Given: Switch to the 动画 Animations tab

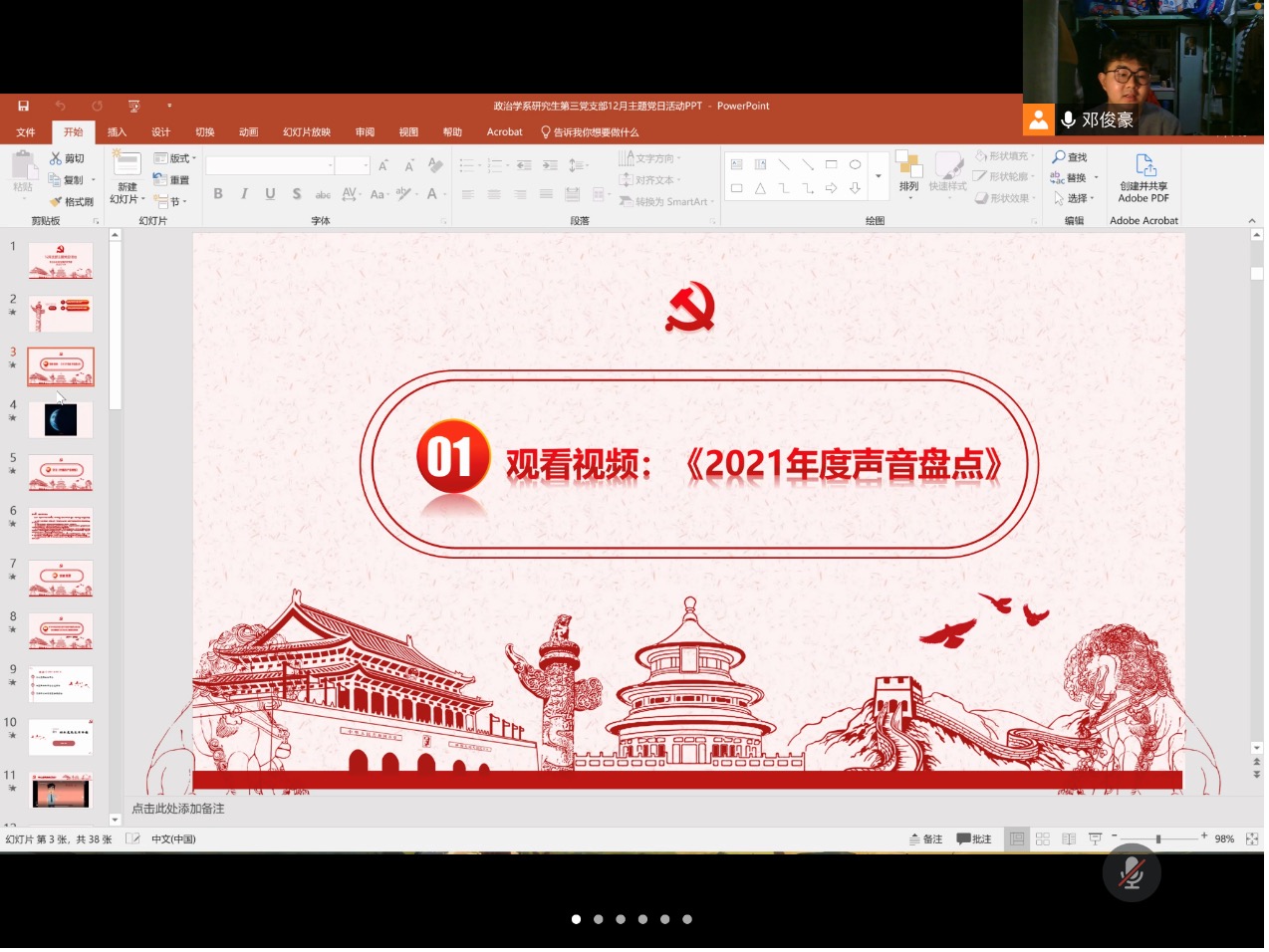Looking at the screenshot, I should [x=249, y=132].
